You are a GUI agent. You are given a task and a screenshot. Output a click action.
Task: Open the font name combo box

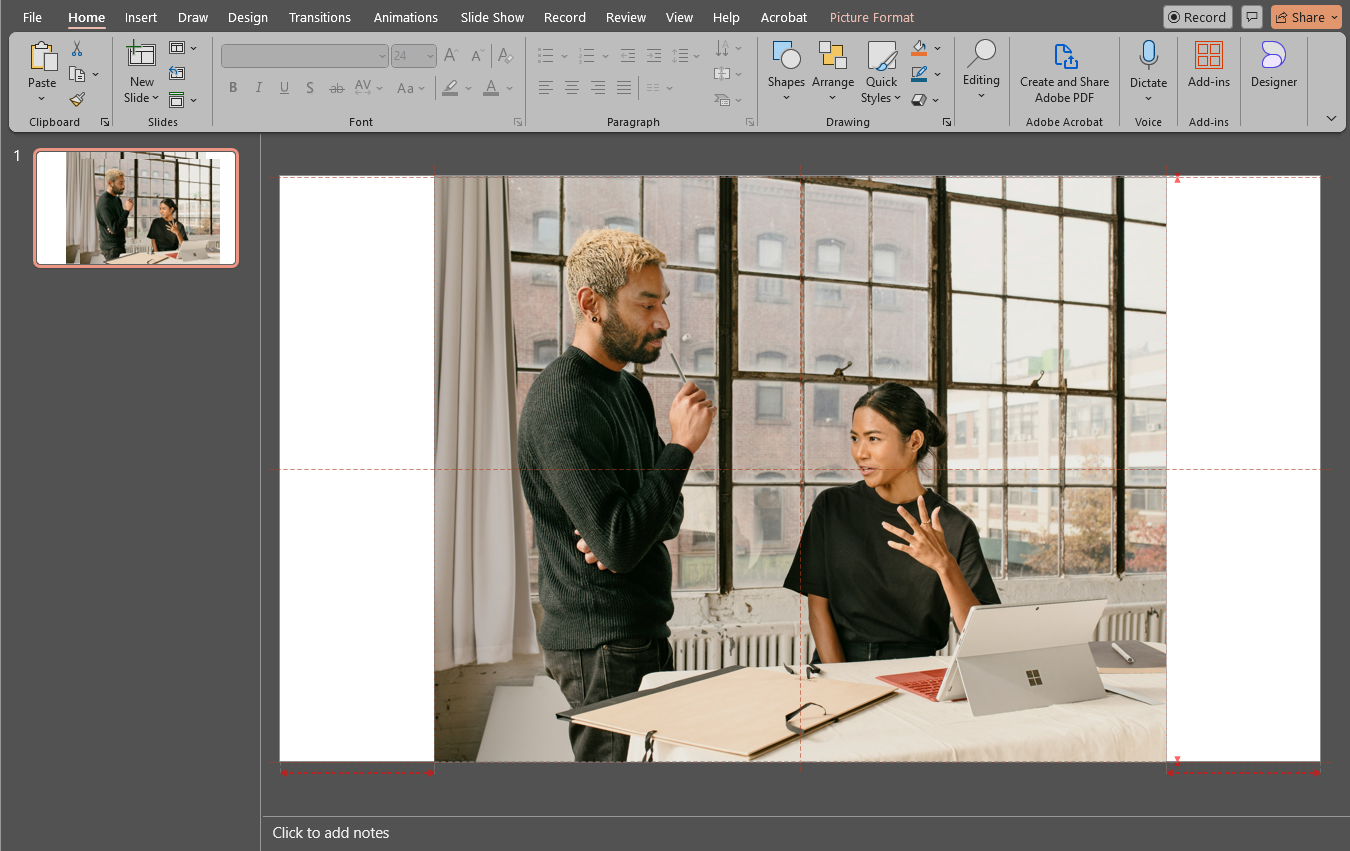tap(305, 56)
